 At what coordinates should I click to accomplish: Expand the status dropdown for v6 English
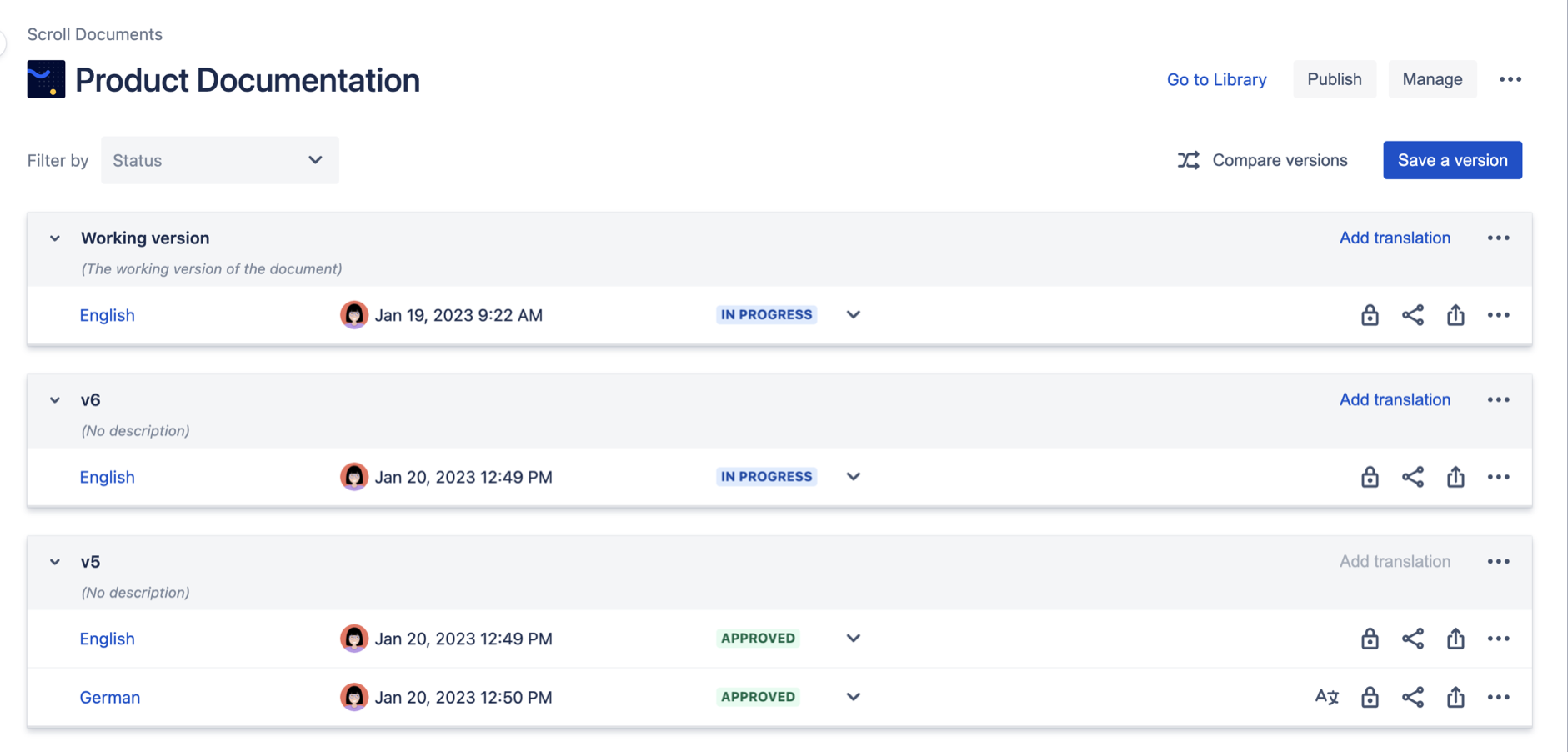coord(853,476)
